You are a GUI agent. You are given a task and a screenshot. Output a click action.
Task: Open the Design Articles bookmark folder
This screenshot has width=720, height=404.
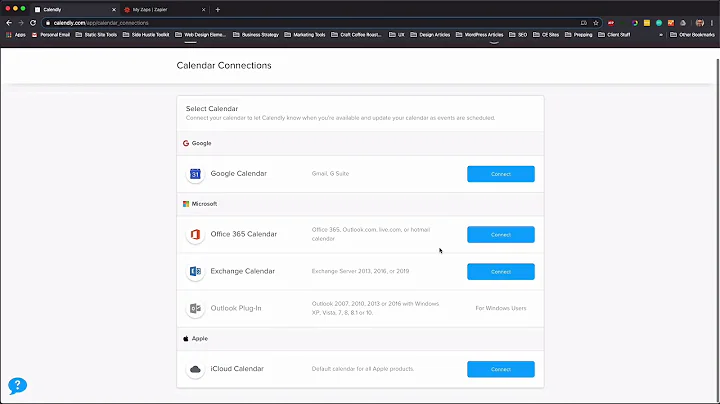[x=430, y=35]
